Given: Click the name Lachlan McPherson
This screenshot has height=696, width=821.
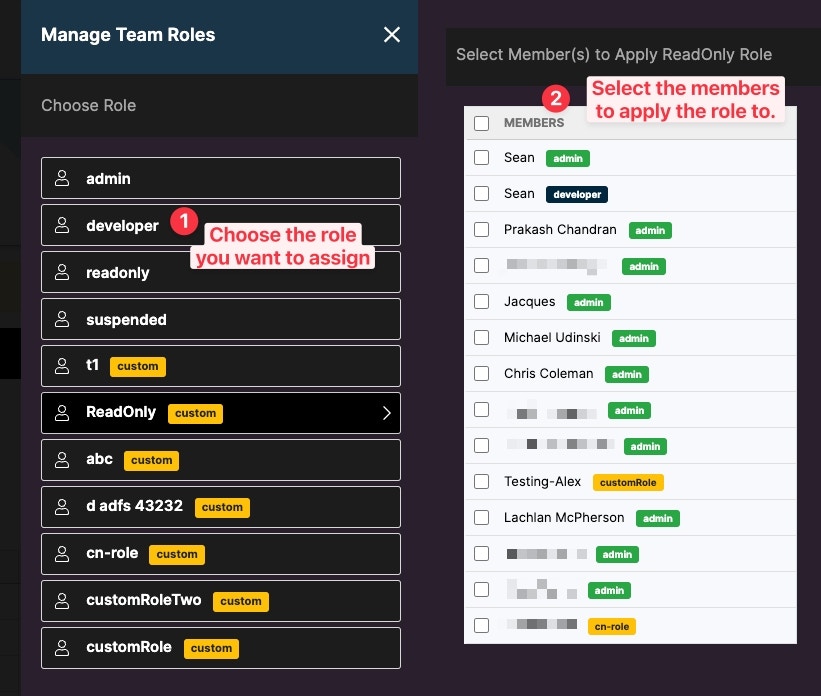Looking at the screenshot, I should tap(564, 517).
